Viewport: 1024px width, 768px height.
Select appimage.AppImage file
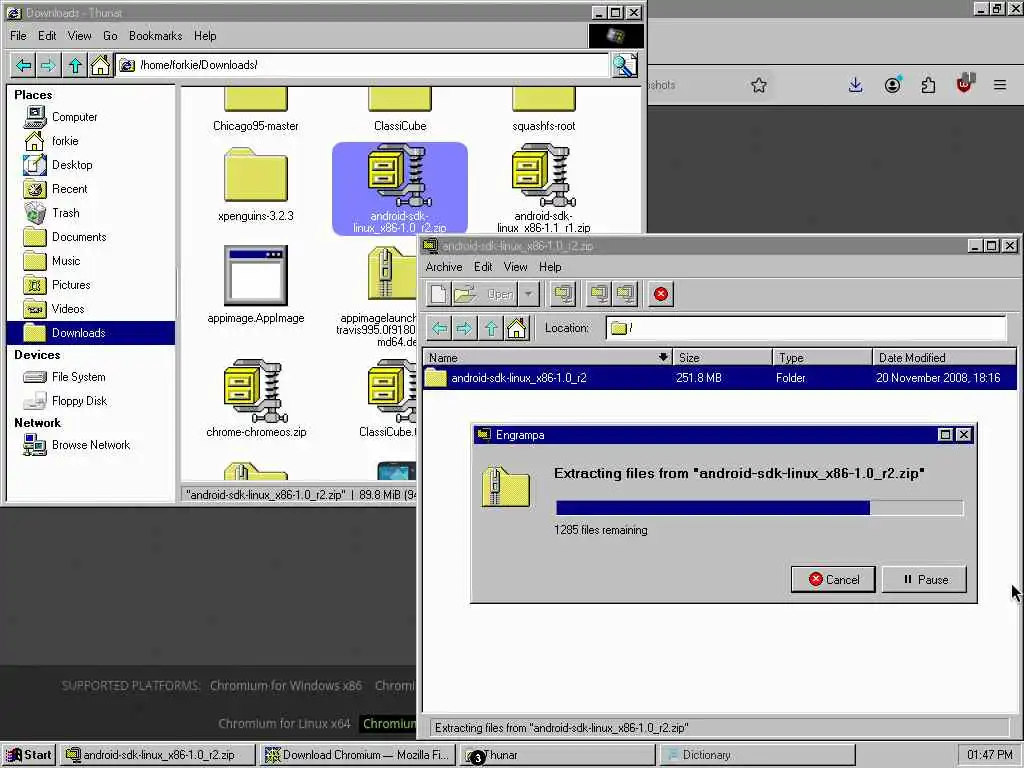tap(255, 285)
